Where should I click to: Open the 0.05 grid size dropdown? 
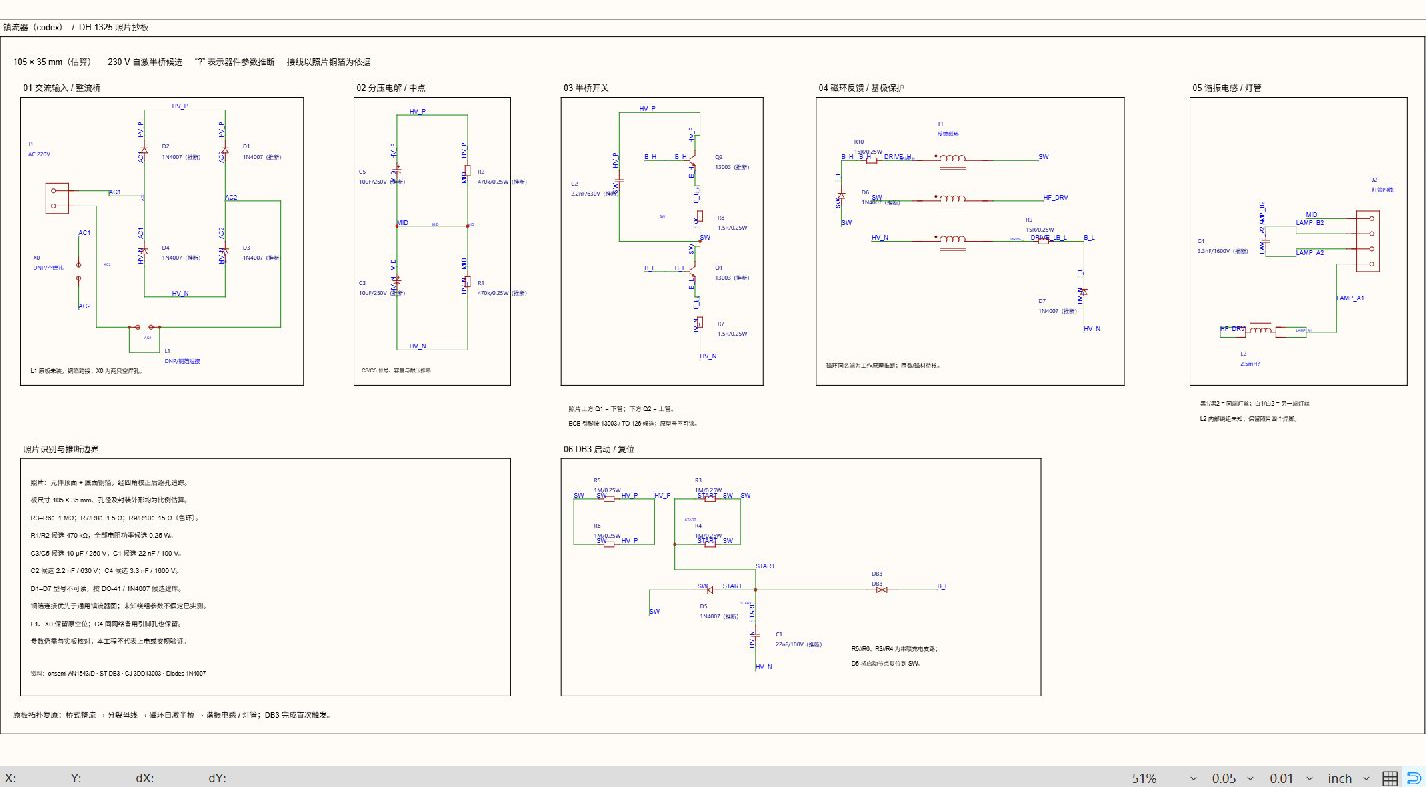(1232, 778)
